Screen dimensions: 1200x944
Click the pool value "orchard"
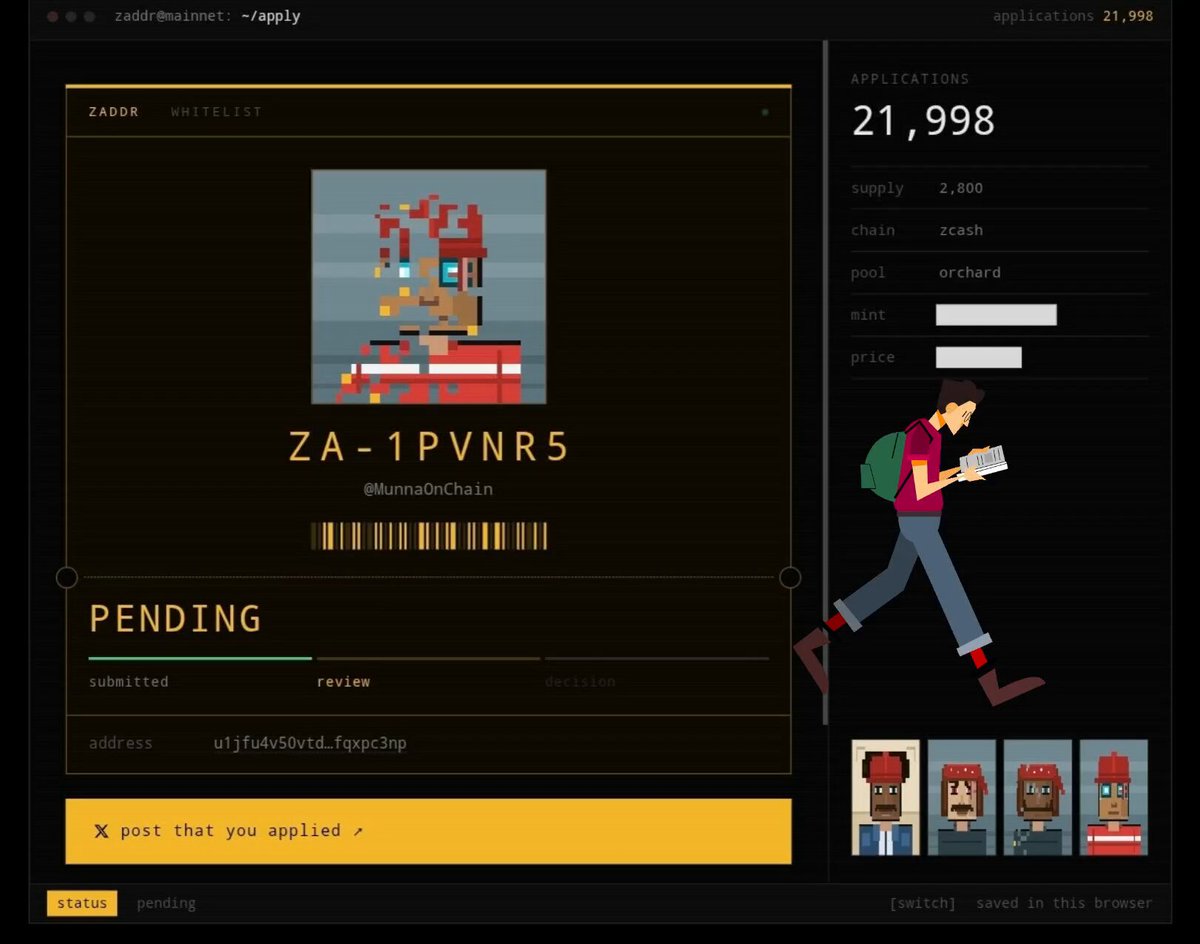coord(970,272)
